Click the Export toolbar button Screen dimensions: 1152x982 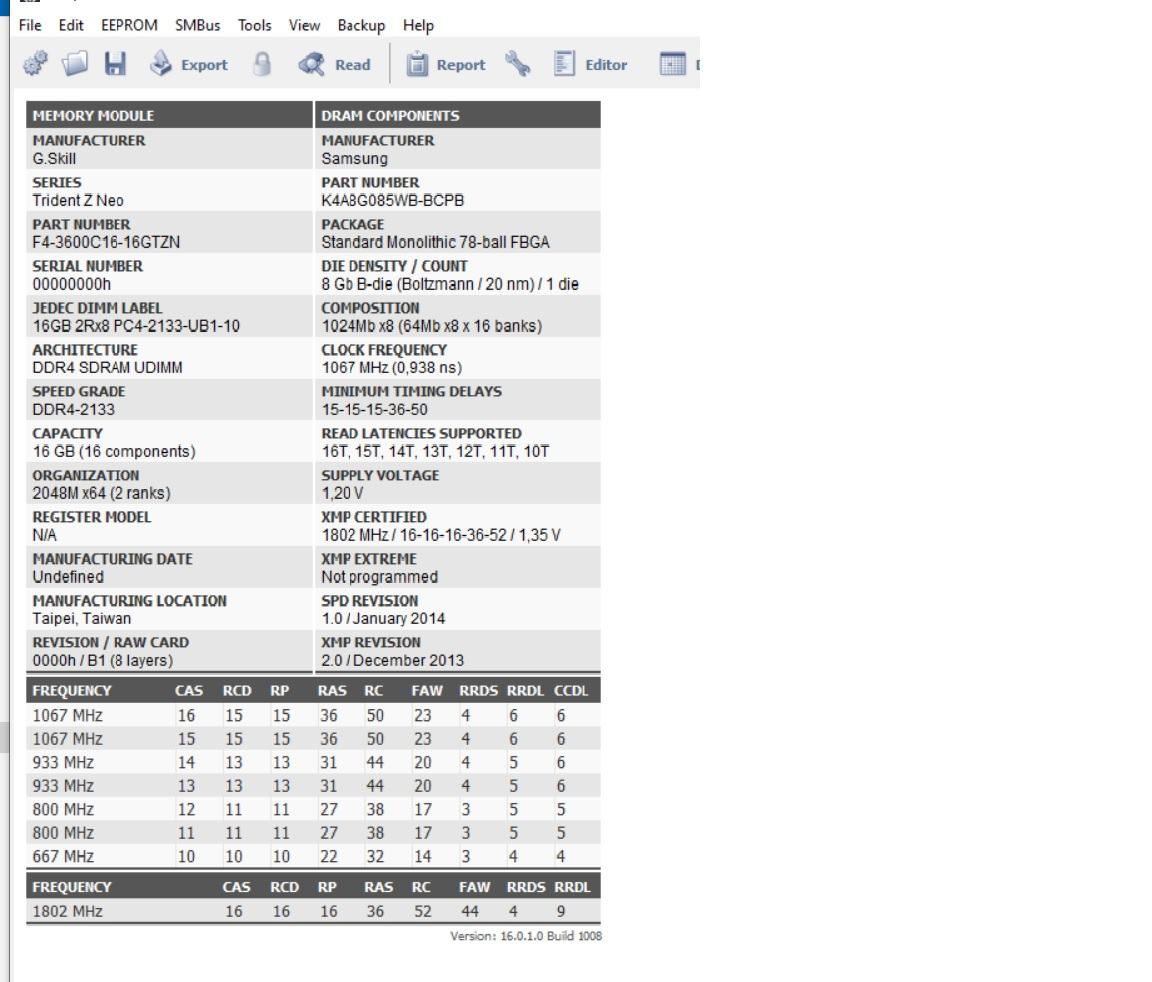pyautogui.click(x=189, y=65)
